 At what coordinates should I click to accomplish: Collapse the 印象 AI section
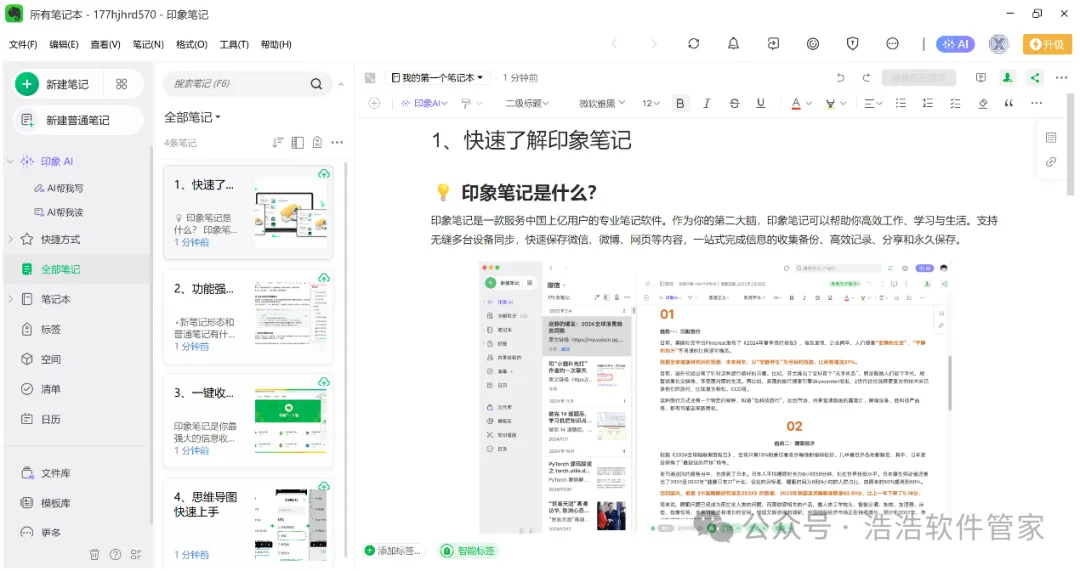[10, 161]
